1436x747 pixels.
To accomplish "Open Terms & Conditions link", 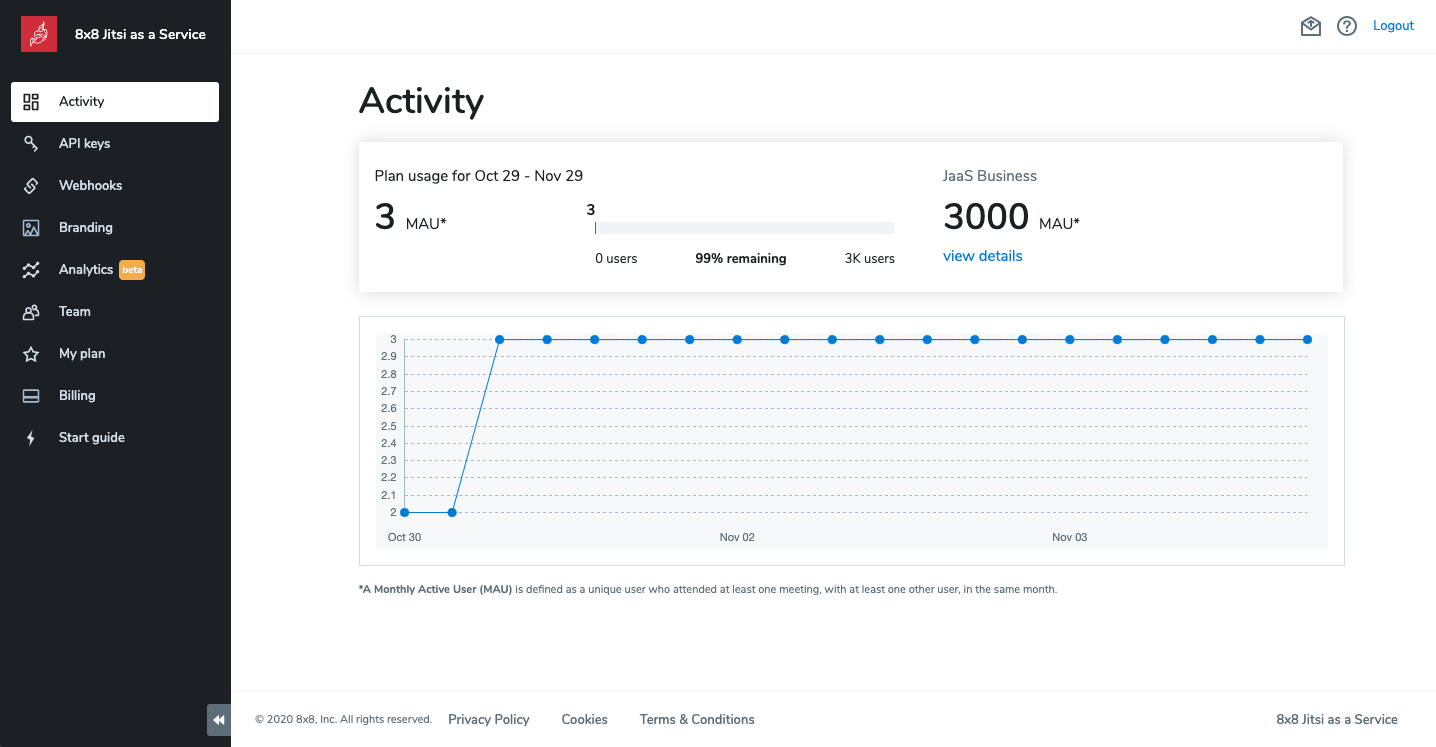I will (697, 719).
